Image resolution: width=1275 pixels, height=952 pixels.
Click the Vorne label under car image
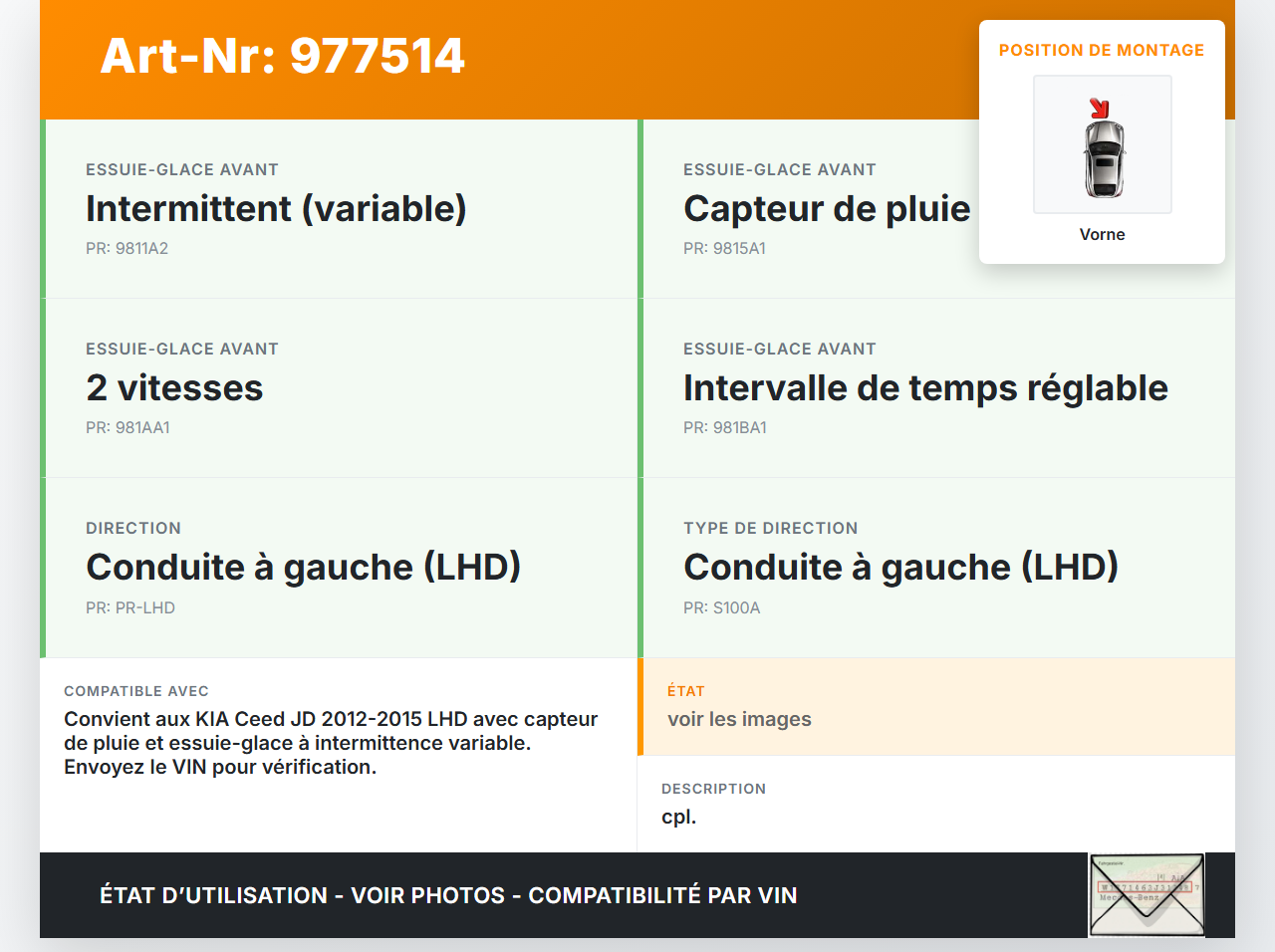(x=1103, y=234)
